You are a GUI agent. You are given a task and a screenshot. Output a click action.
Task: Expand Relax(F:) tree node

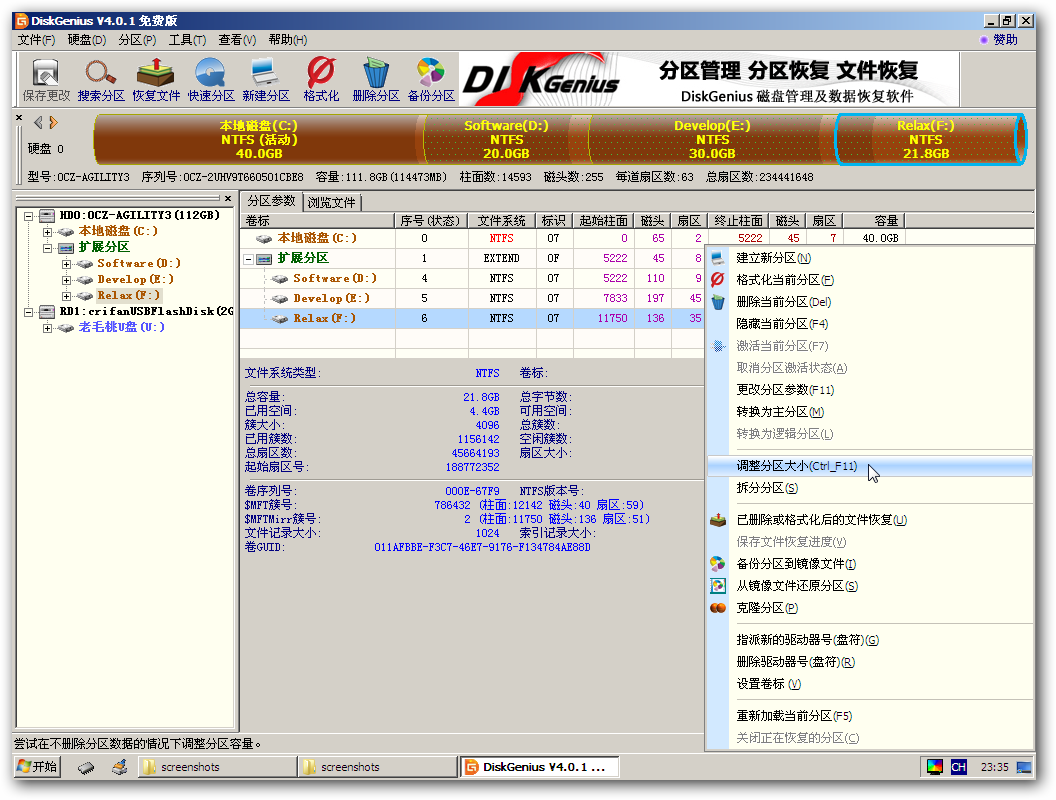click(x=66, y=296)
